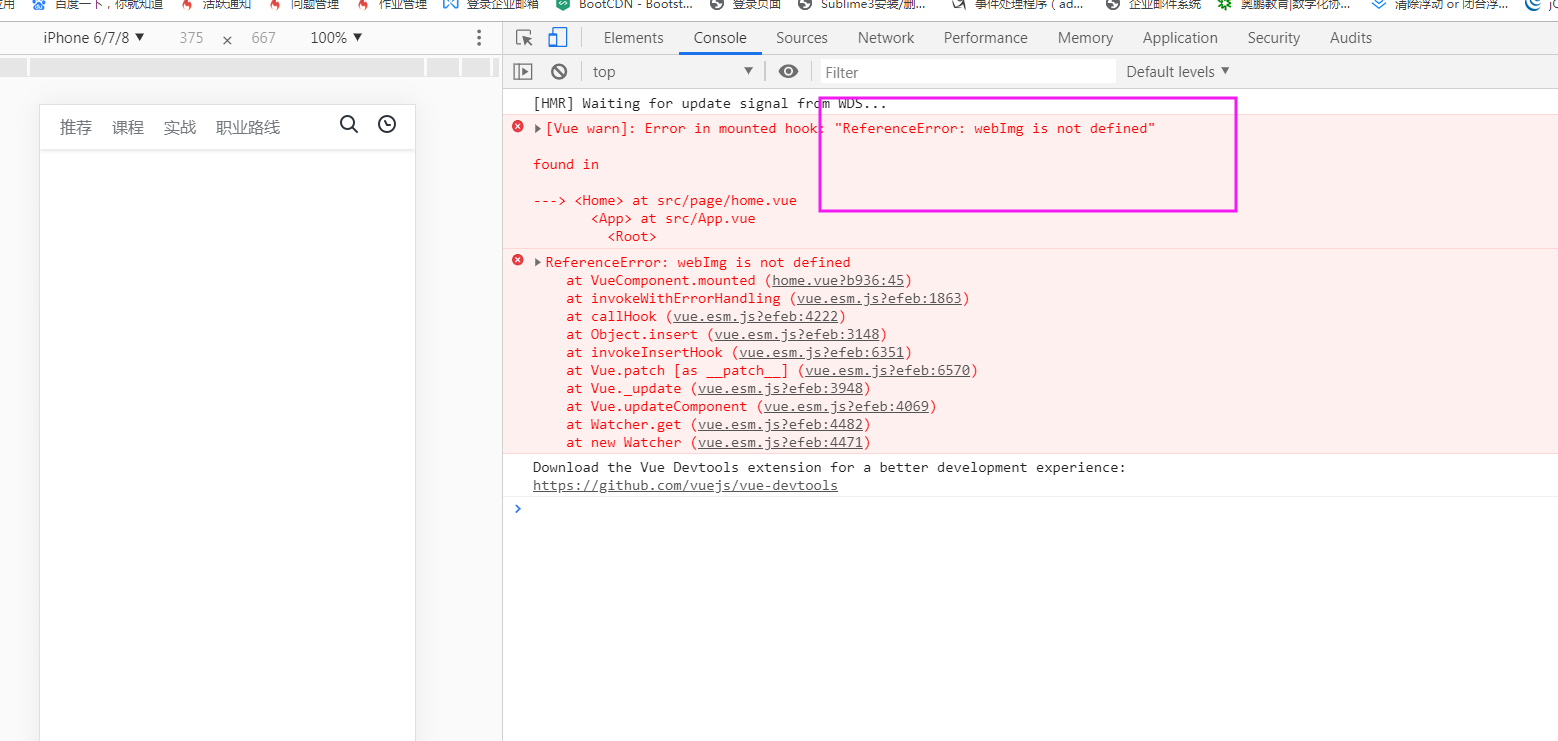Screen dimensions: 1558x741
Task: Open the vue.esm.js?efeb:3148 link
Action: tap(797, 334)
